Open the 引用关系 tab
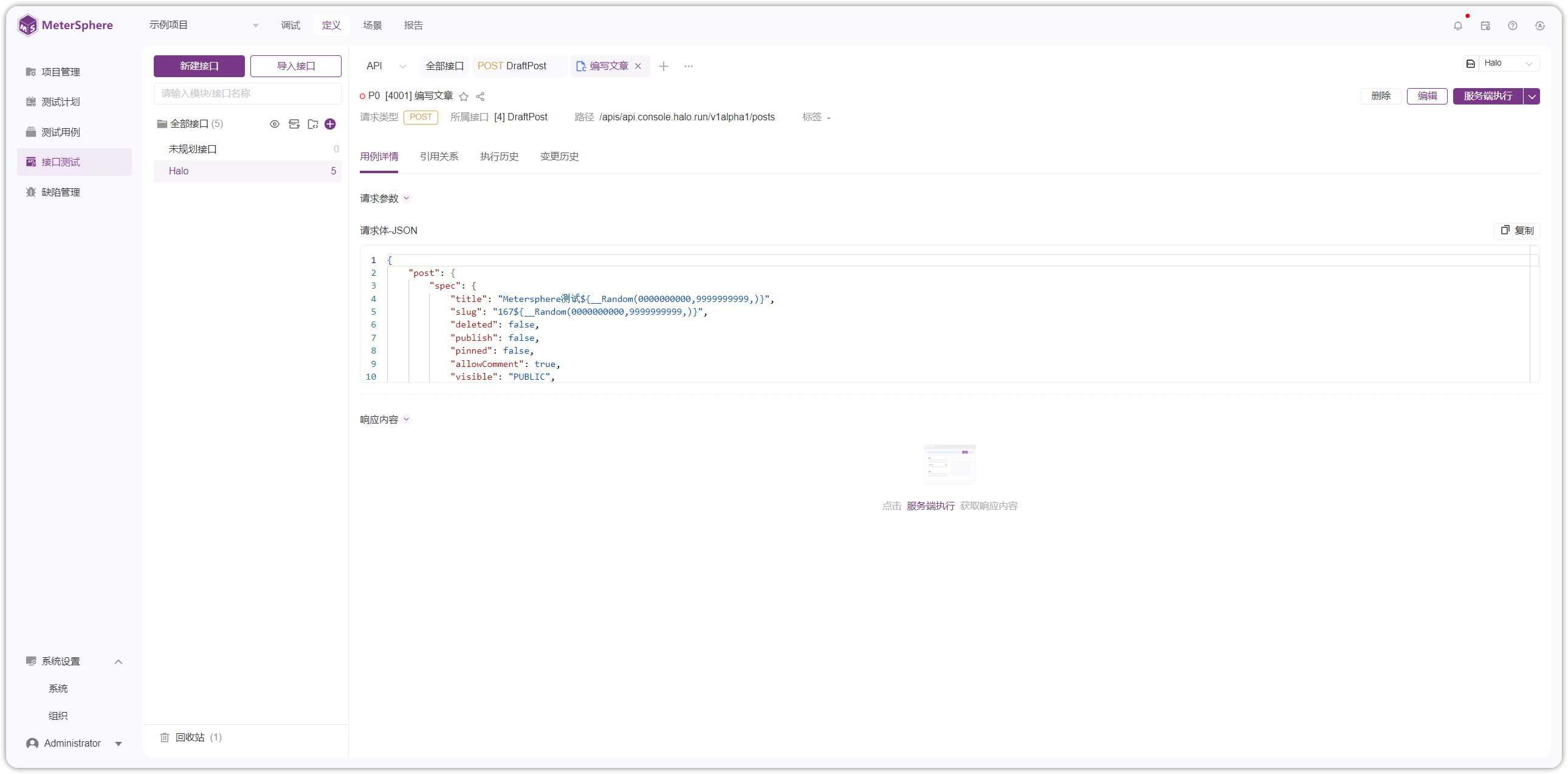Image resolution: width=1568 pixels, height=774 pixels. pos(439,156)
